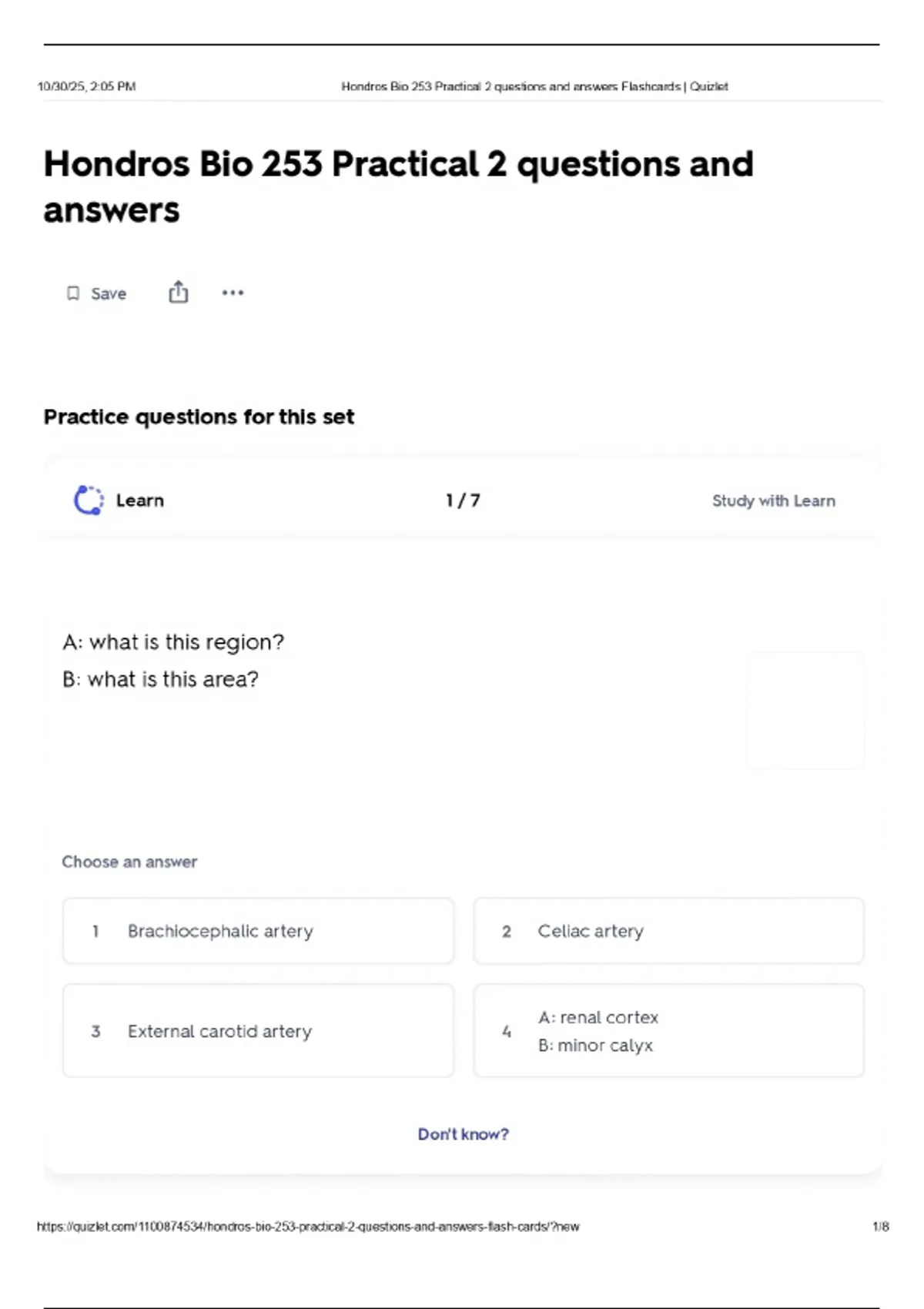
Task: Click the share upload icon
Action: (178, 293)
